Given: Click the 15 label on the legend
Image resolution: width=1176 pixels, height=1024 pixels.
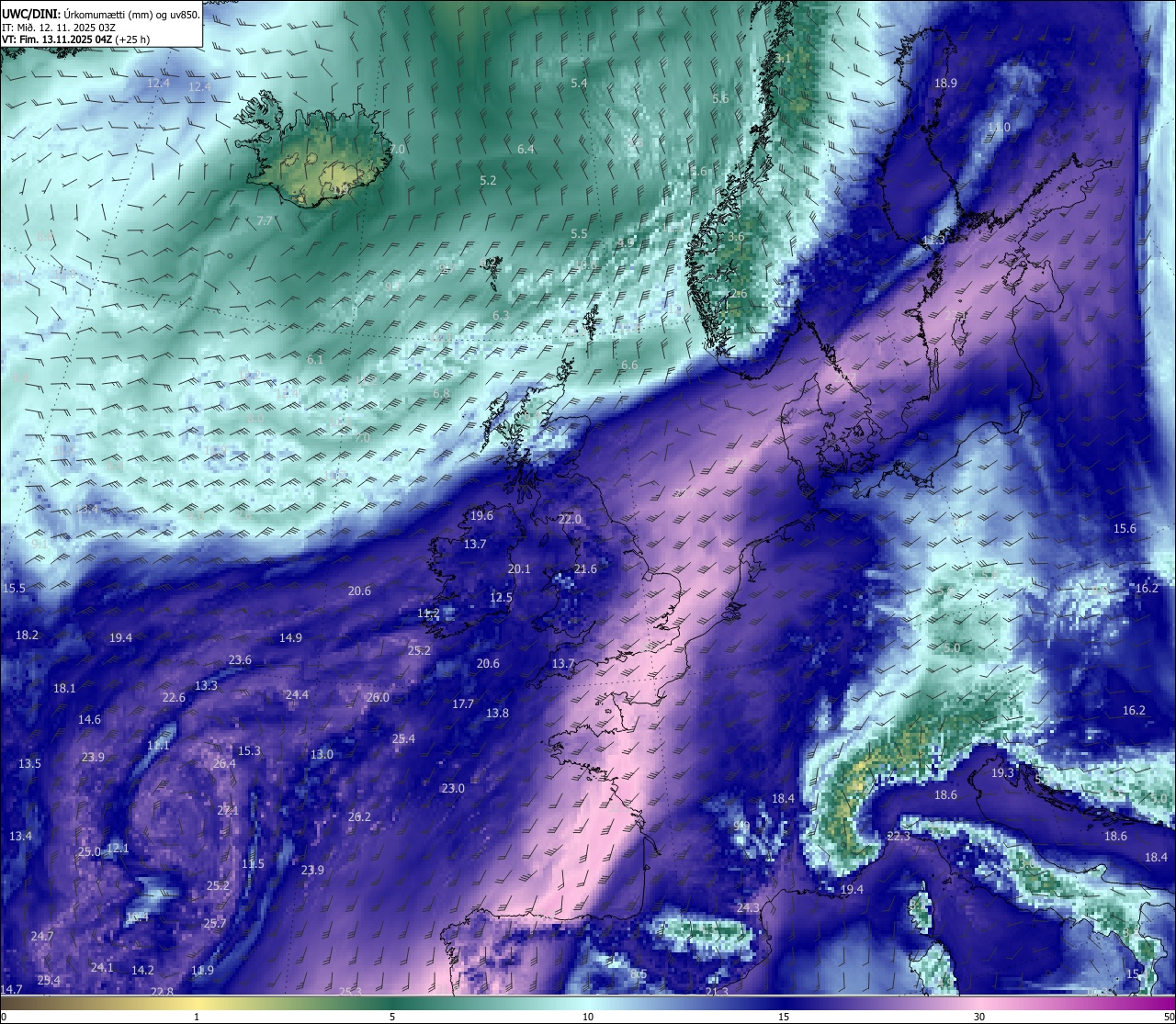Looking at the screenshot, I should tap(784, 1017).
